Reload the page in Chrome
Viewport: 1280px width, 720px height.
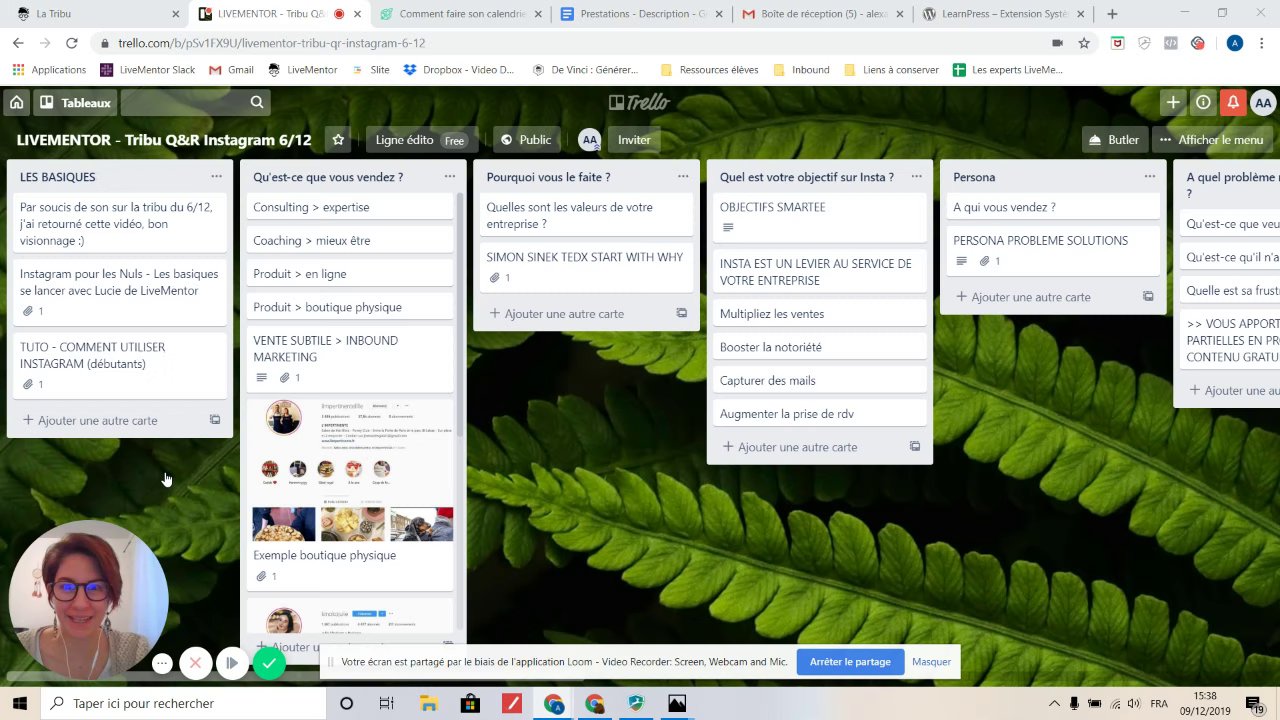71,43
